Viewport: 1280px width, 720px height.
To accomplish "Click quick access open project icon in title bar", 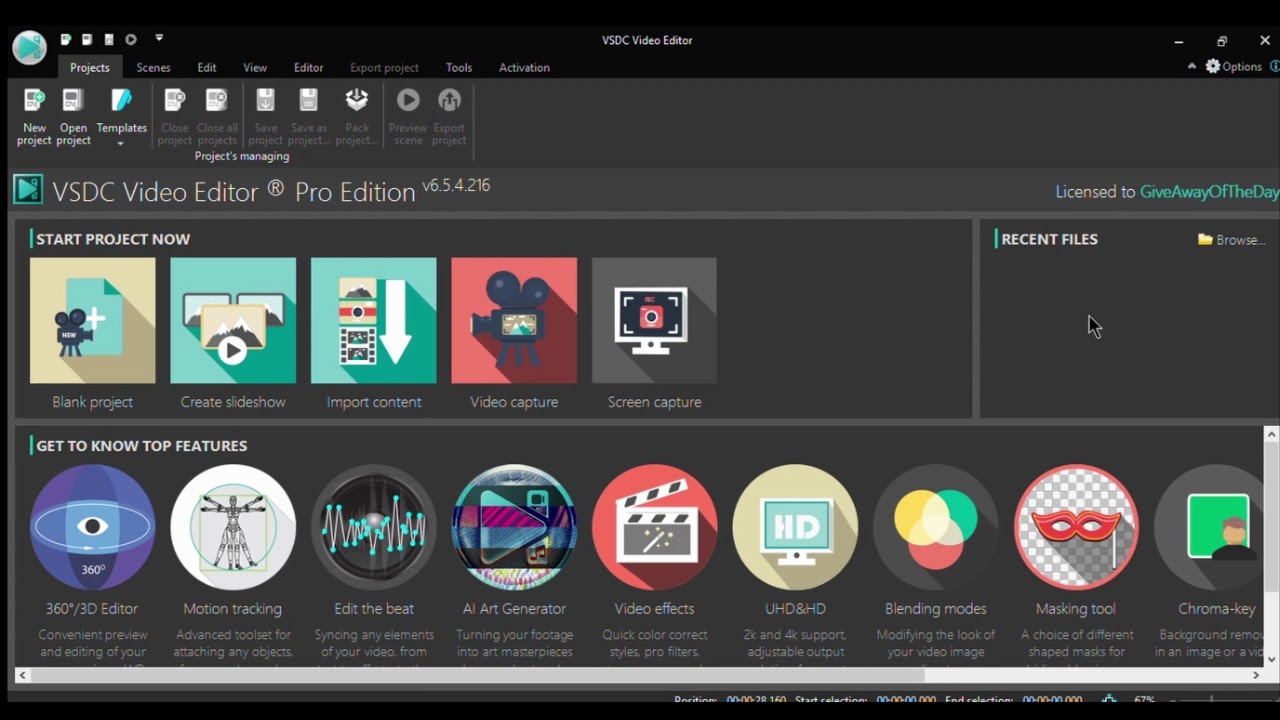I will pyautogui.click(x=87, y=40).
